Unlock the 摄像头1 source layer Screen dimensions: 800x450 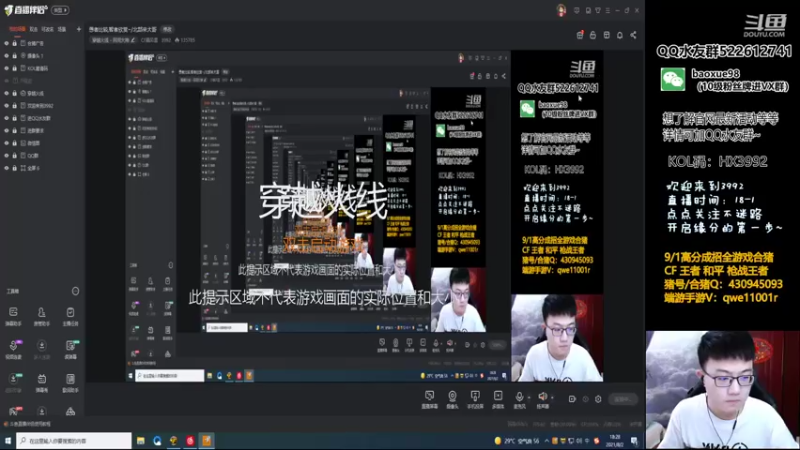pos(15,56)
